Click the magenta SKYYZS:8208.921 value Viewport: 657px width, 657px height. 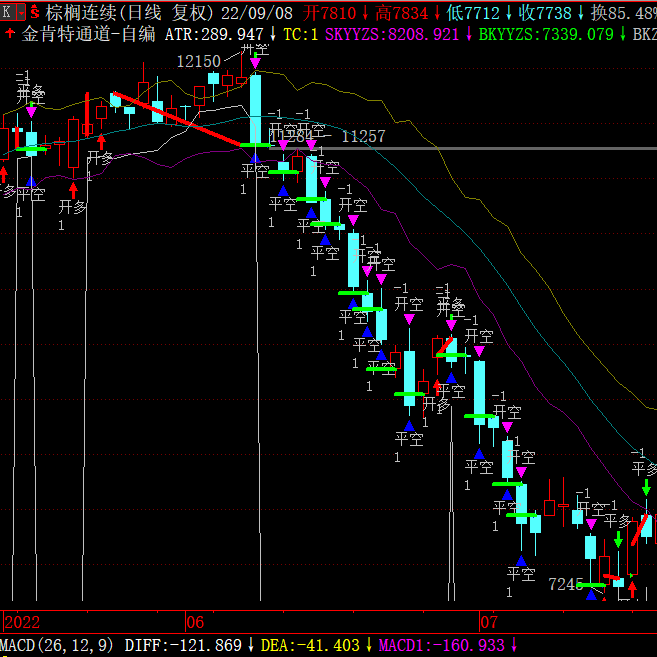[392, 34]
